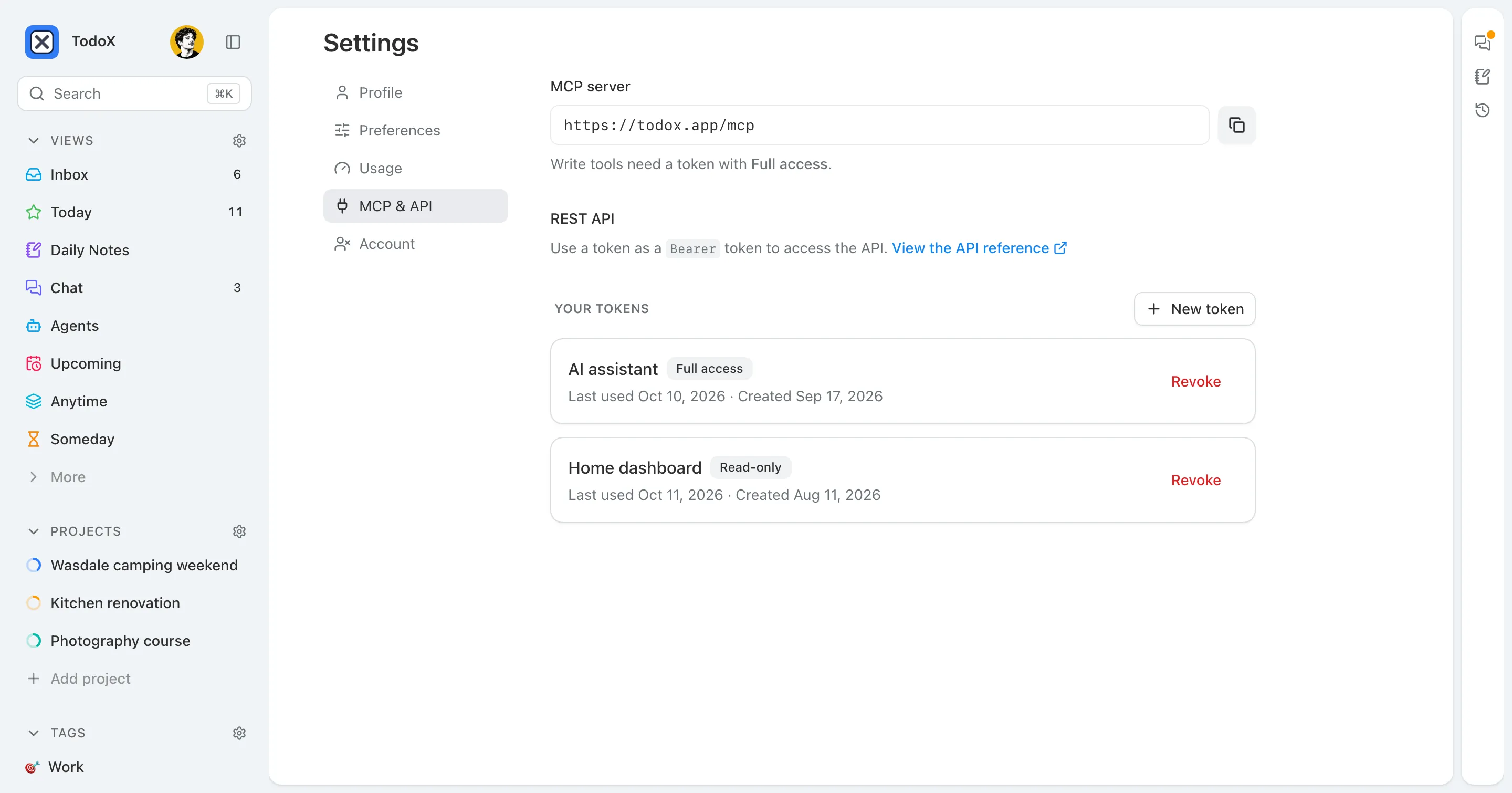Viewport: 1512px width, 793px height.
Task: Open the Upcoming view
Action: (134, 363)
